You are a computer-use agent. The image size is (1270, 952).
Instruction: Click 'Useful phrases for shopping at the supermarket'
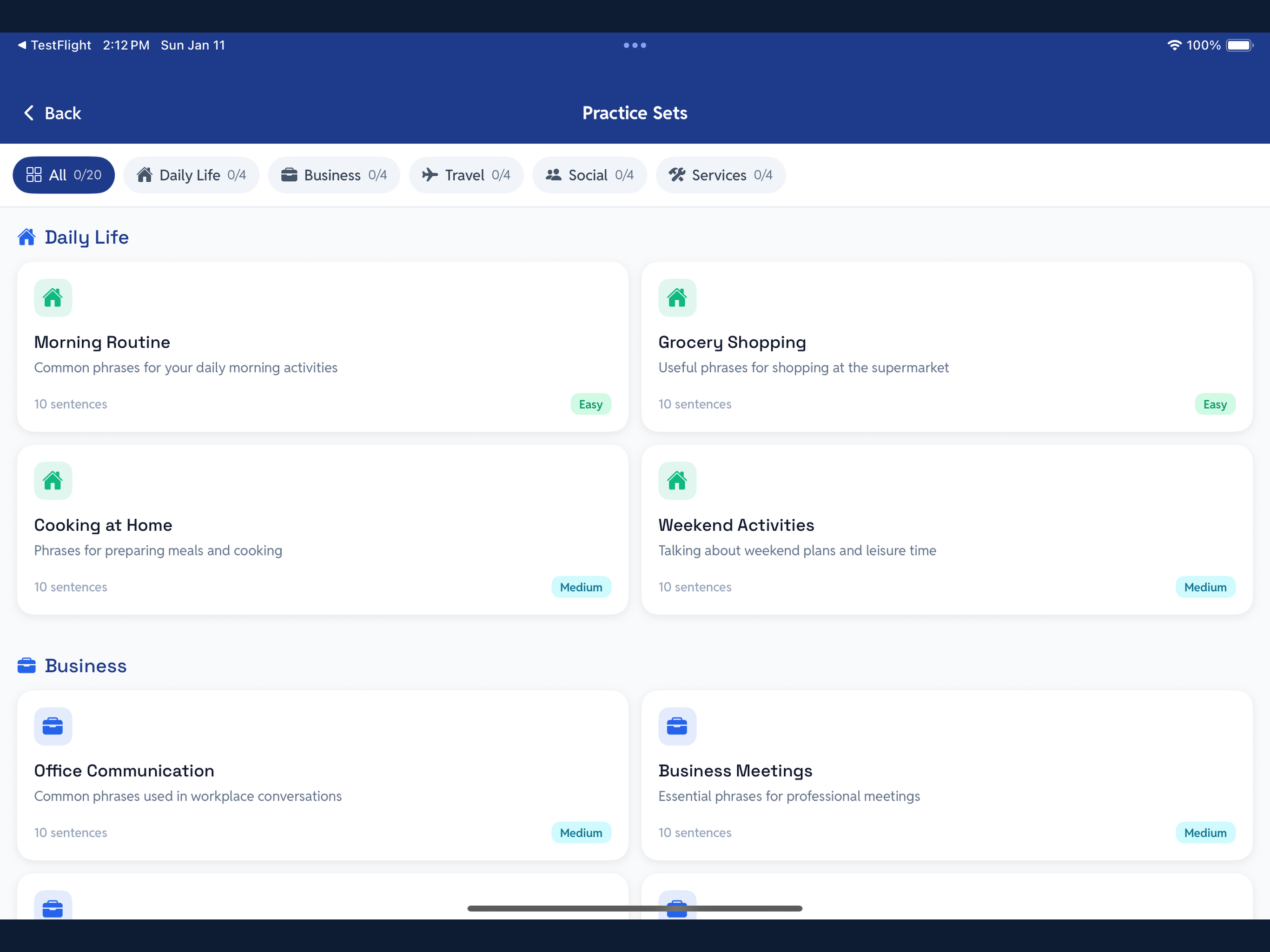coord(803,368)
